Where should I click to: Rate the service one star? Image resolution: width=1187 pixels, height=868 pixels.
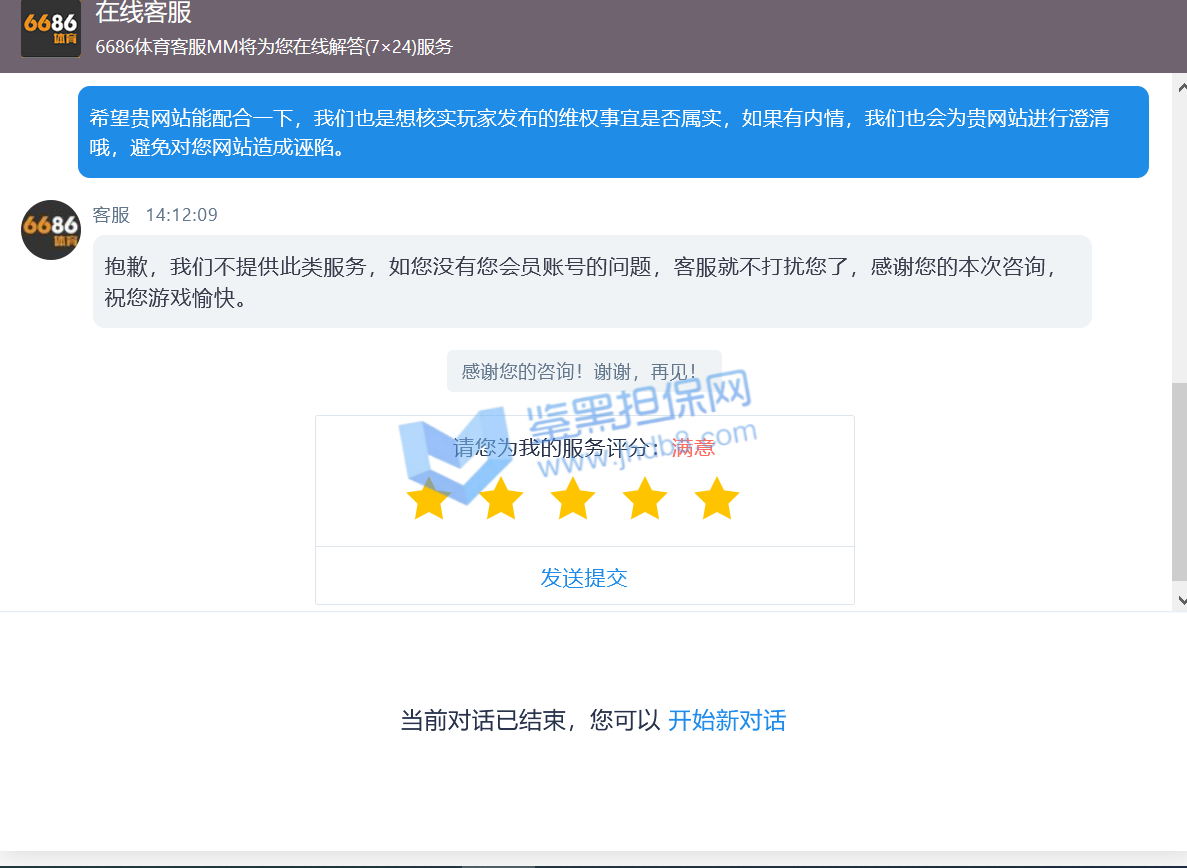(429, 499)
